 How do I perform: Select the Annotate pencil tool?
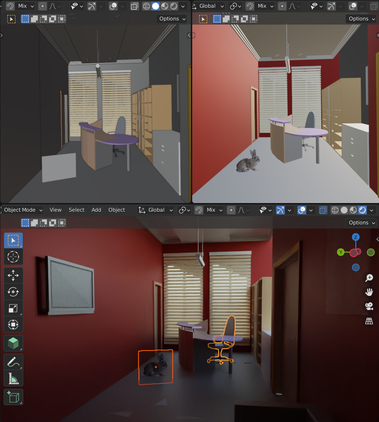(x=13, y=362)
